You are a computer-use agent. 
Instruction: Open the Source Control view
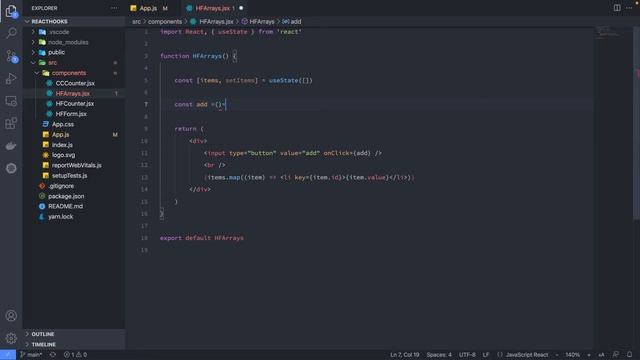[11, 56]
